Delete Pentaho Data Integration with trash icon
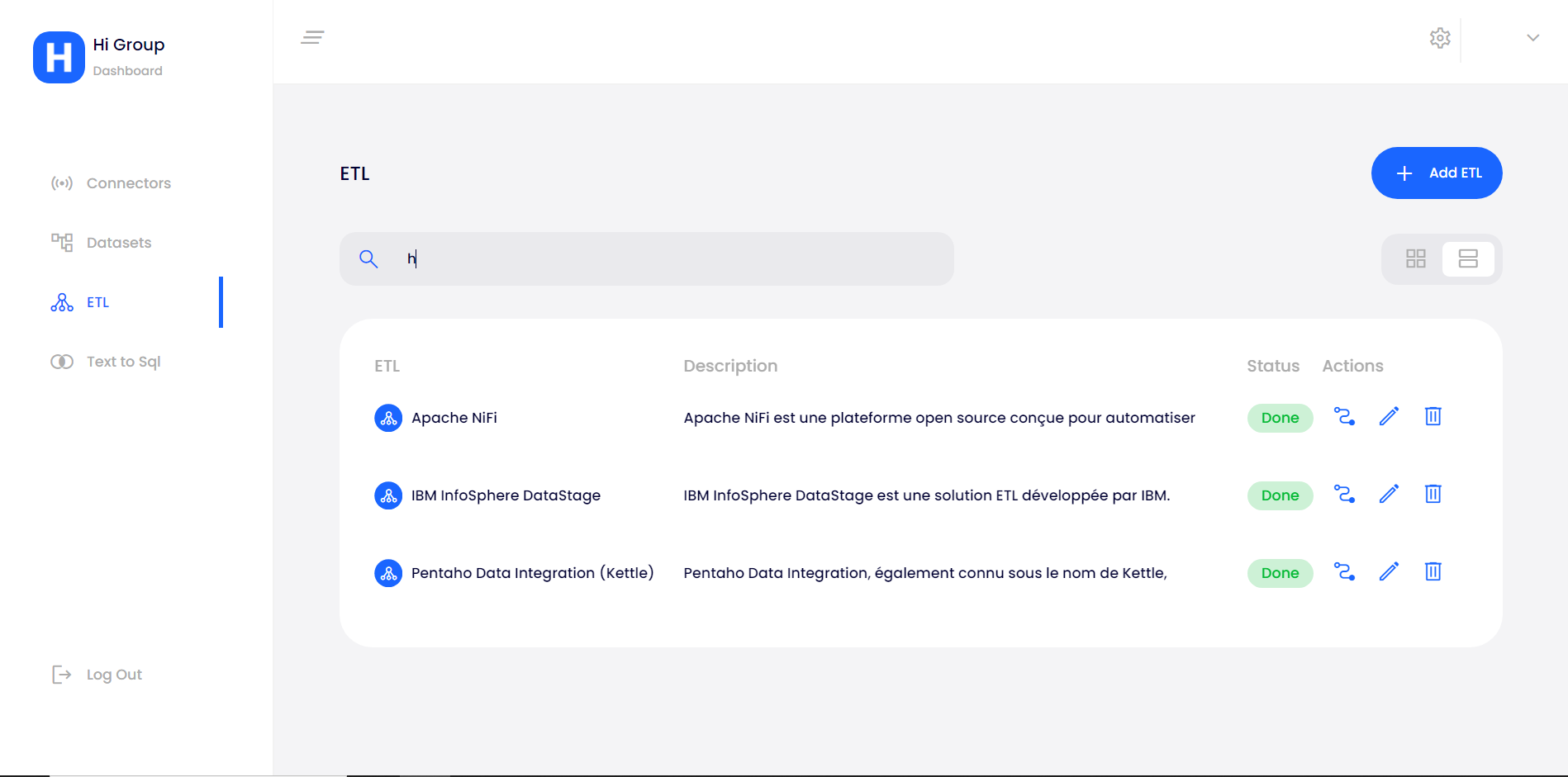 click(1433, 571)
